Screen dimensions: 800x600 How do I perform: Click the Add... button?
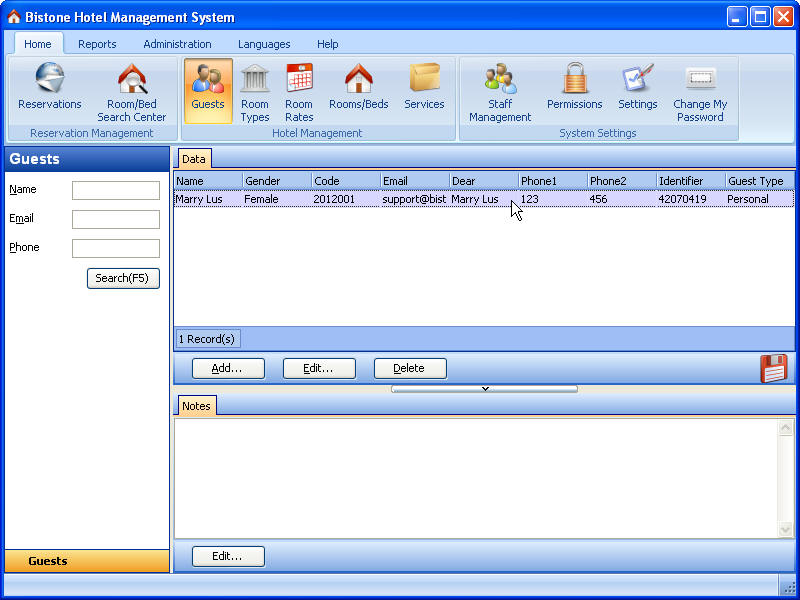pyautogui.click(x=228, y=368)
